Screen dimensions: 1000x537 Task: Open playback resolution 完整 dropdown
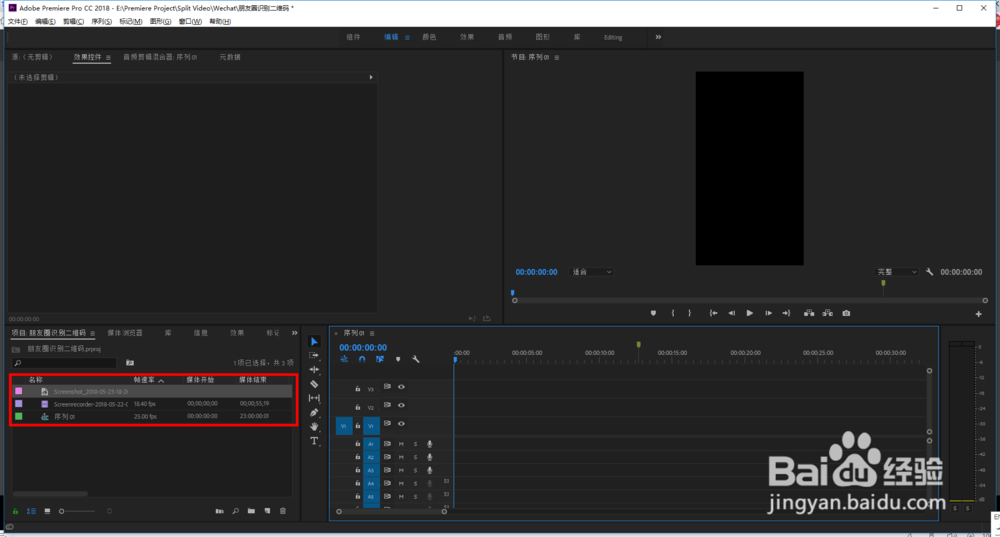click(x=896, y=272)
